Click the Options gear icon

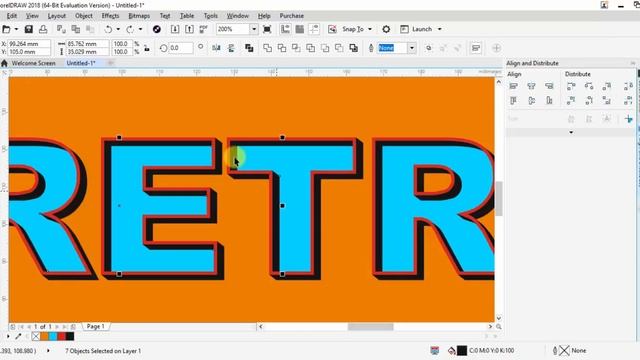386,29
